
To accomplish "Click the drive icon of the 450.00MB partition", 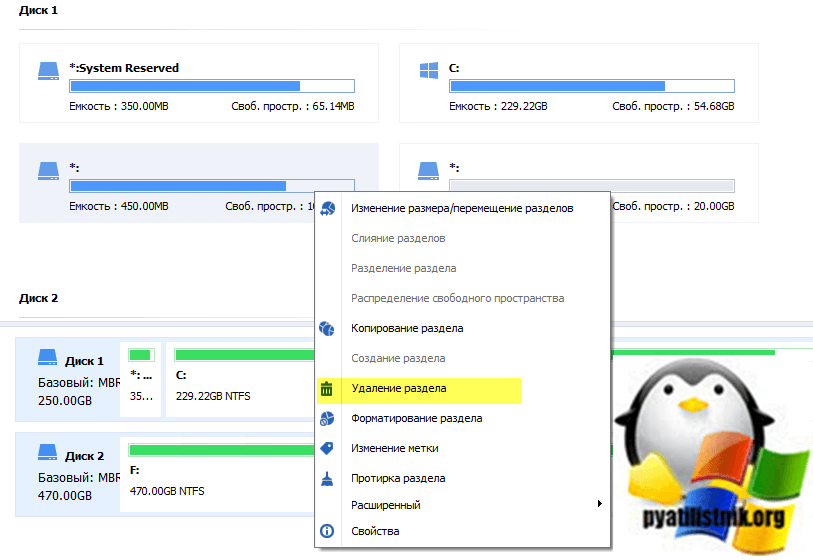I will pos(48,171).
